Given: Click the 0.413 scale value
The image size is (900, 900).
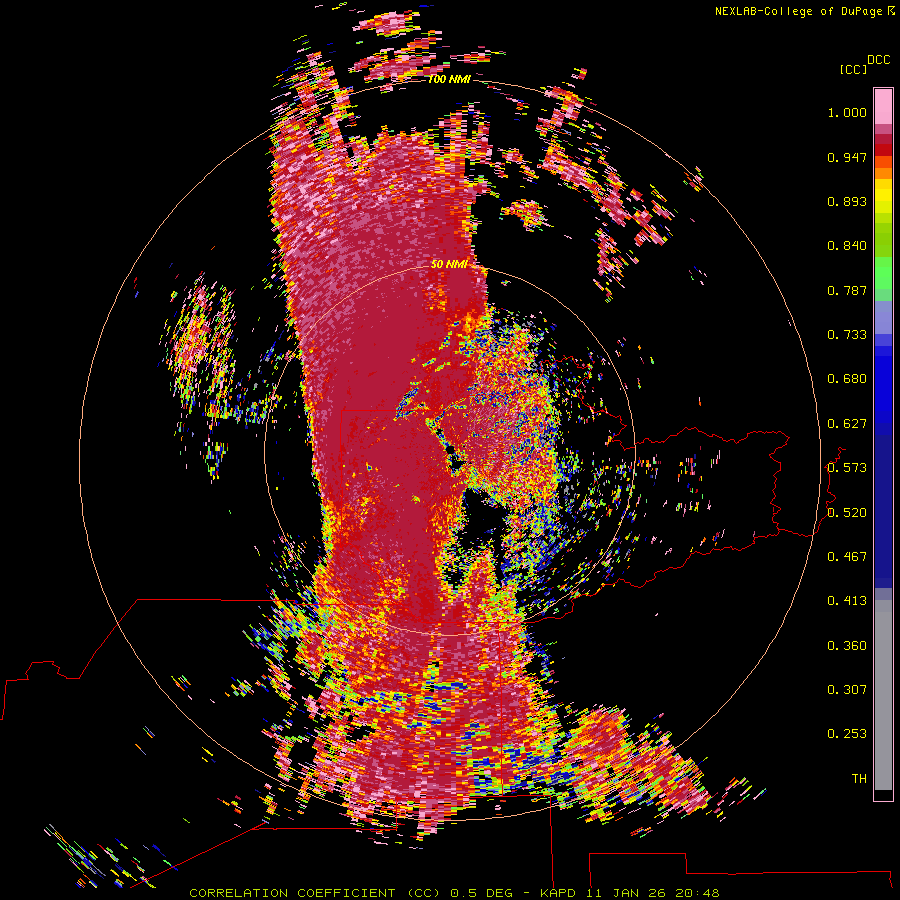Looking at the screenshot, I should [847, 601].
